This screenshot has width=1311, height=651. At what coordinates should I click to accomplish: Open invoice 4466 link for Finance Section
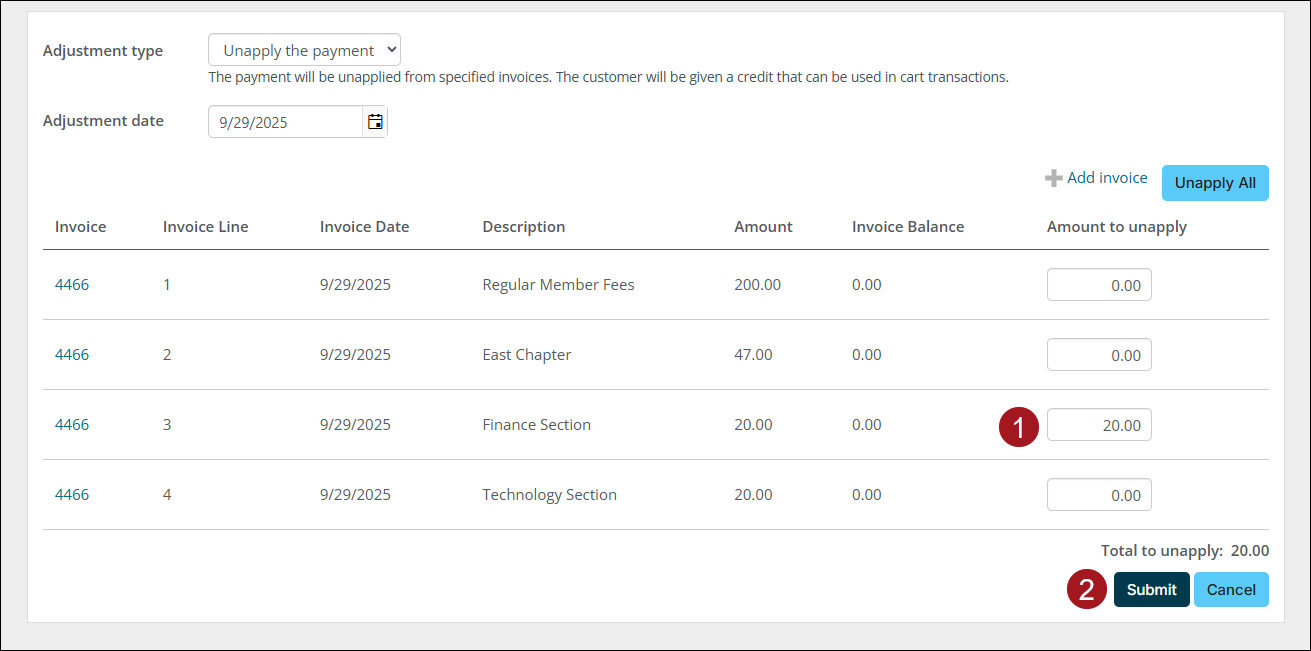pyautogui.click(x=72, y=425)
